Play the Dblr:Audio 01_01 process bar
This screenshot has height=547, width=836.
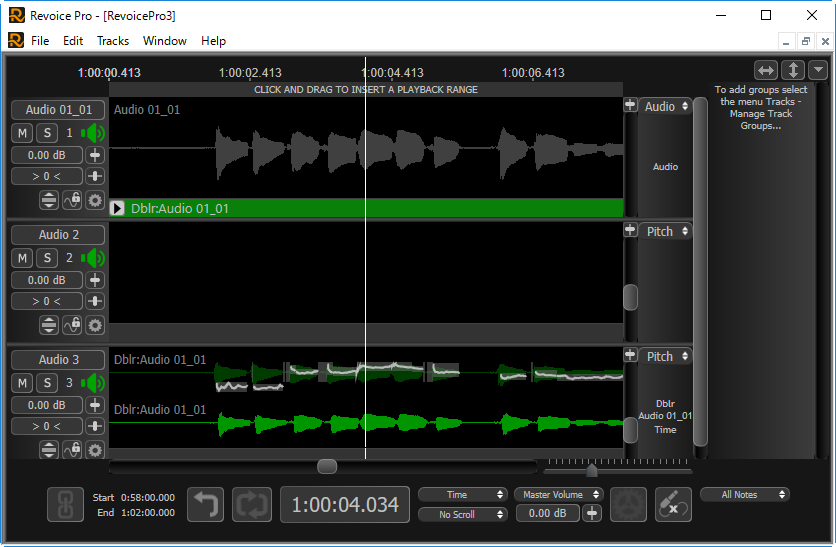pos(117,208)
